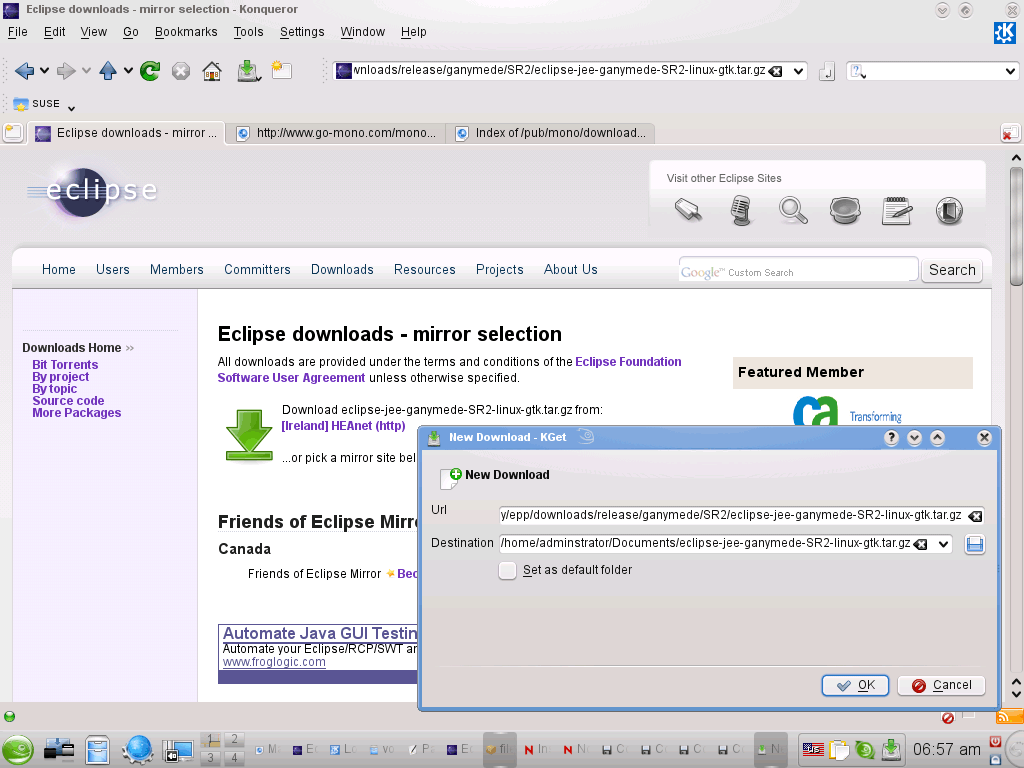
Task: Expand the Up button history dropdown
Action: click(x=128, y=71)
